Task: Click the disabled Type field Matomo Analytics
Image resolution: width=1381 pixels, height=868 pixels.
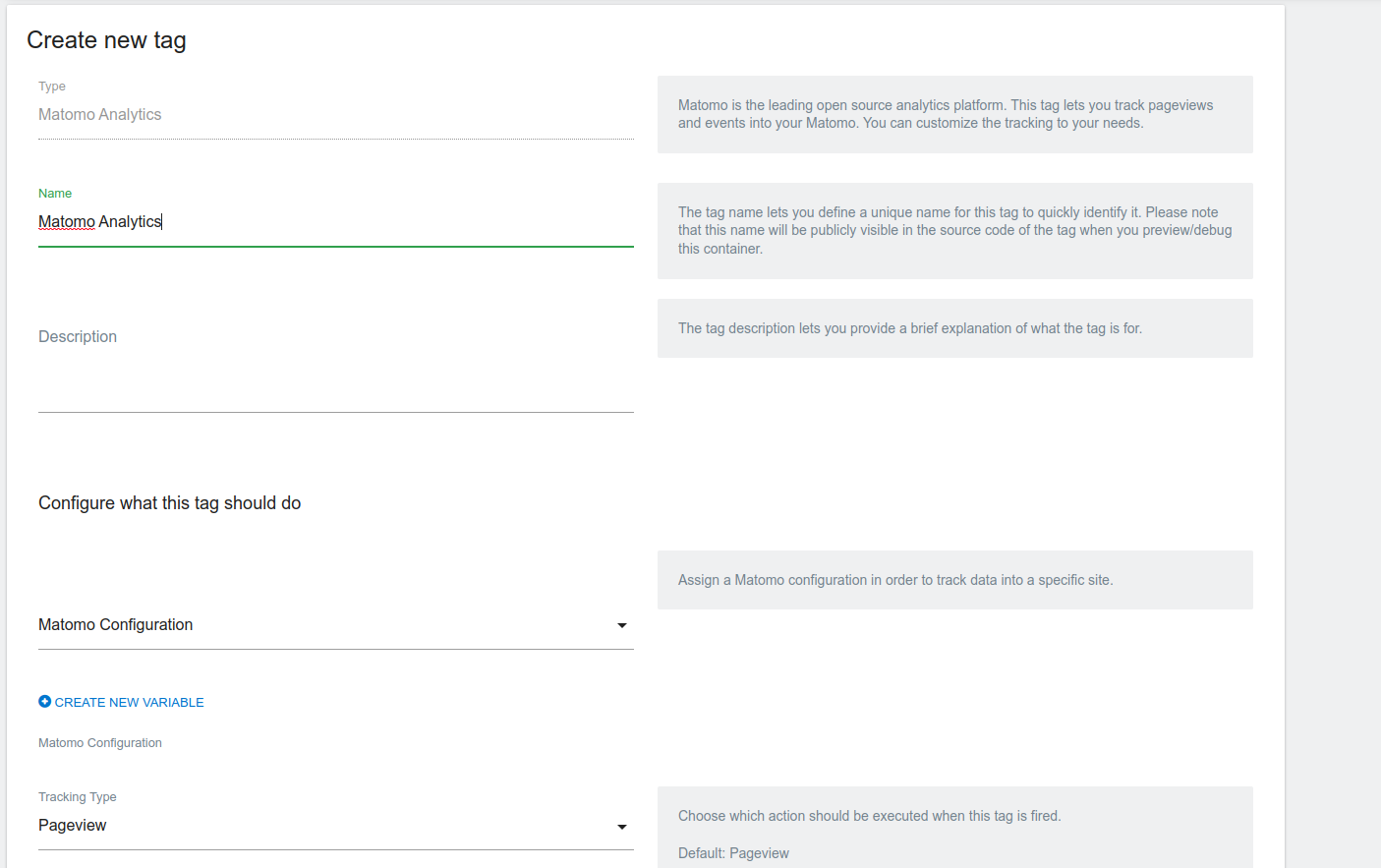Action: click(x=334, y=115)
